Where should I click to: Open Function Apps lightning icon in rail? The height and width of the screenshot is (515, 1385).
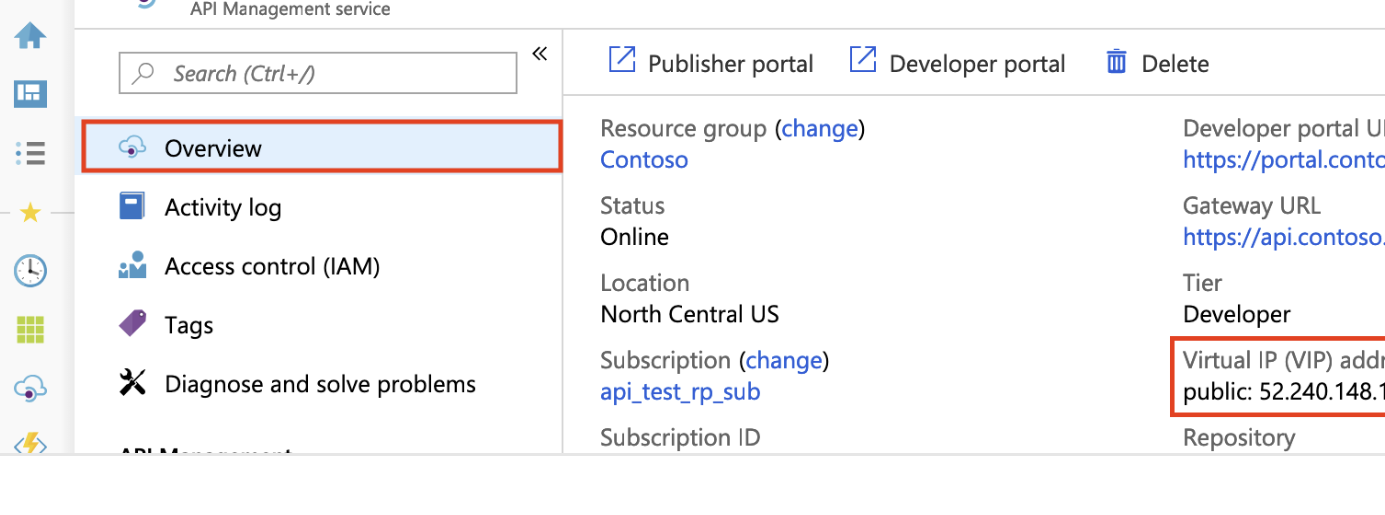click(x=30, y=442)
